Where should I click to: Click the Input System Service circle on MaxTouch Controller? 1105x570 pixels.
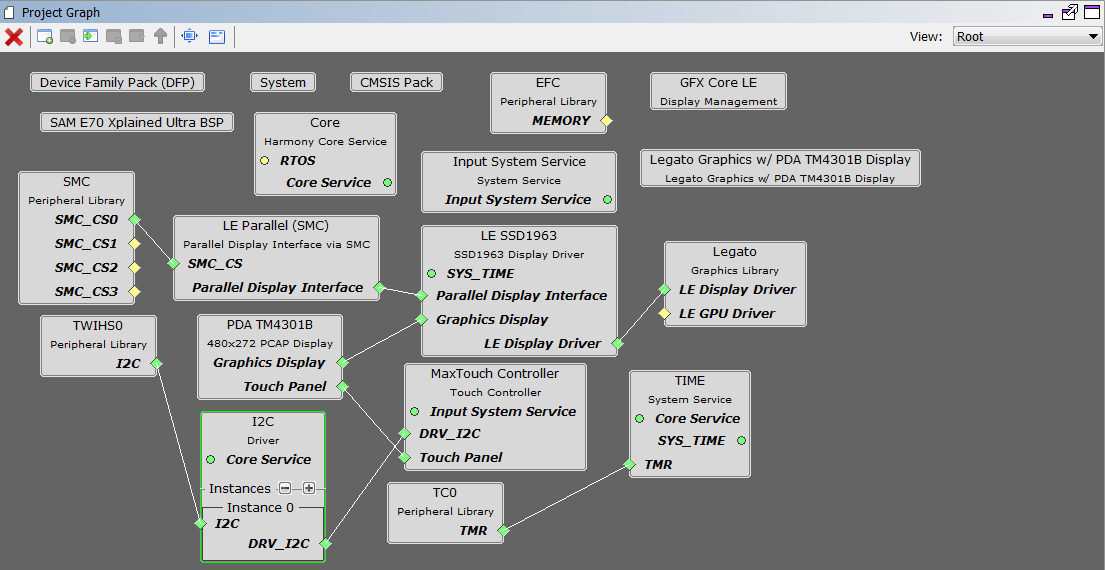point(414,411)
